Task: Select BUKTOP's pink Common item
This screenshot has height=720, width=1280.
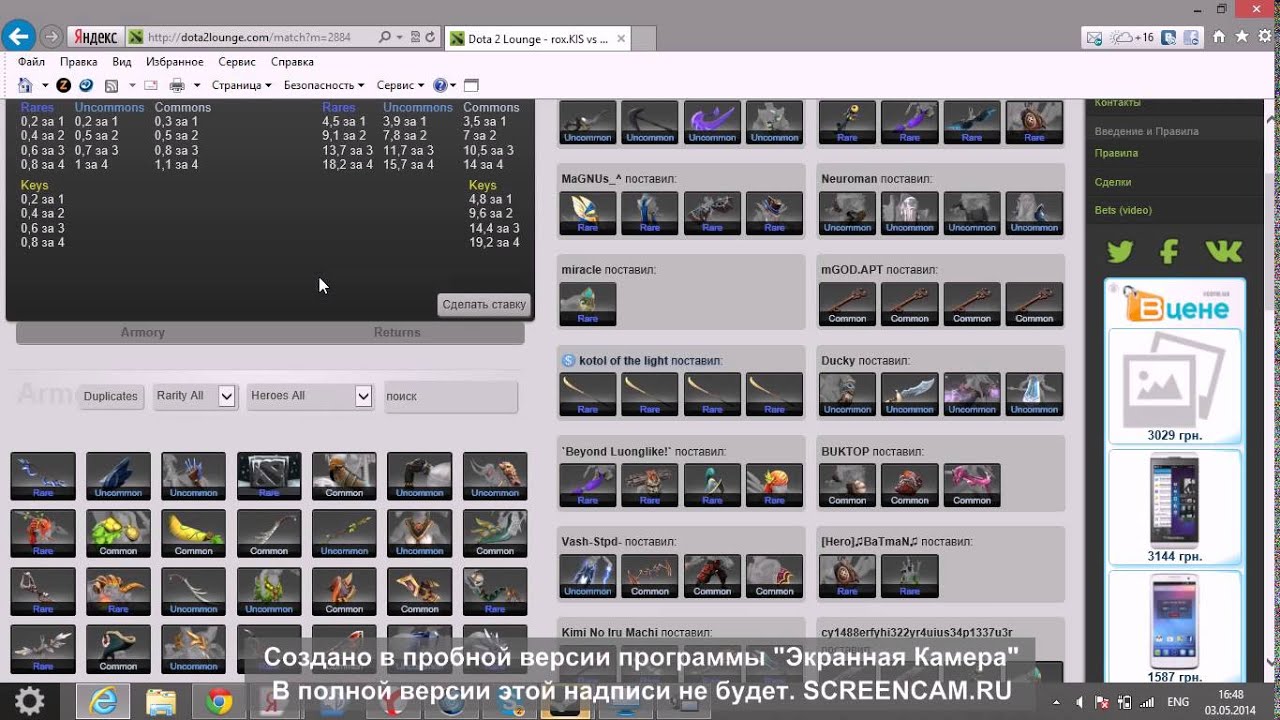Action: (972, 486)
